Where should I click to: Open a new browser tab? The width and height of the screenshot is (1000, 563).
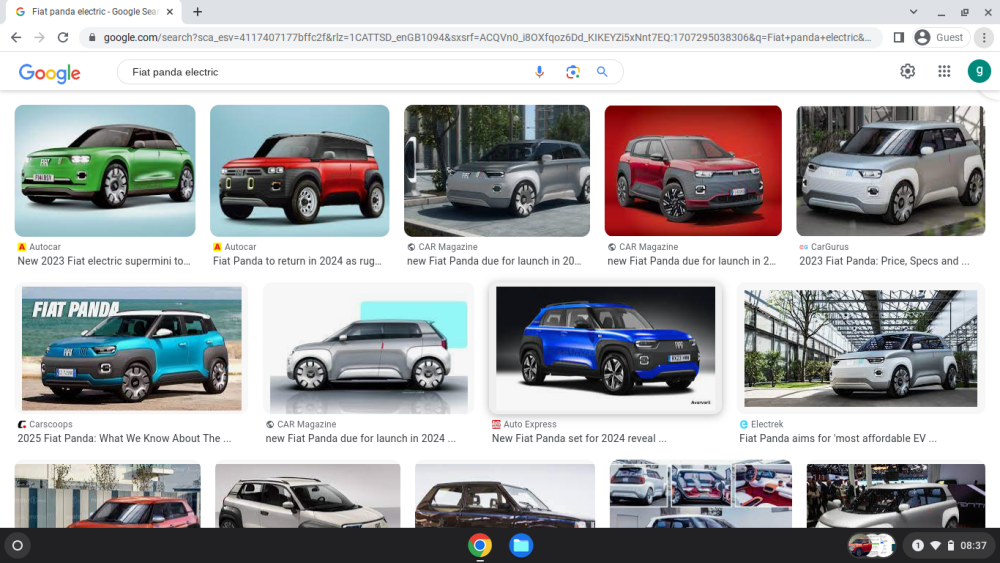point(198,11)
